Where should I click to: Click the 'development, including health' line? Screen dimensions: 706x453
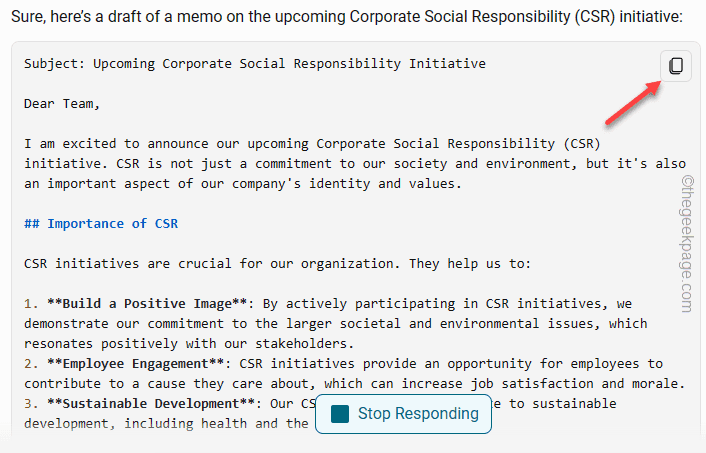tap(150, 423)
